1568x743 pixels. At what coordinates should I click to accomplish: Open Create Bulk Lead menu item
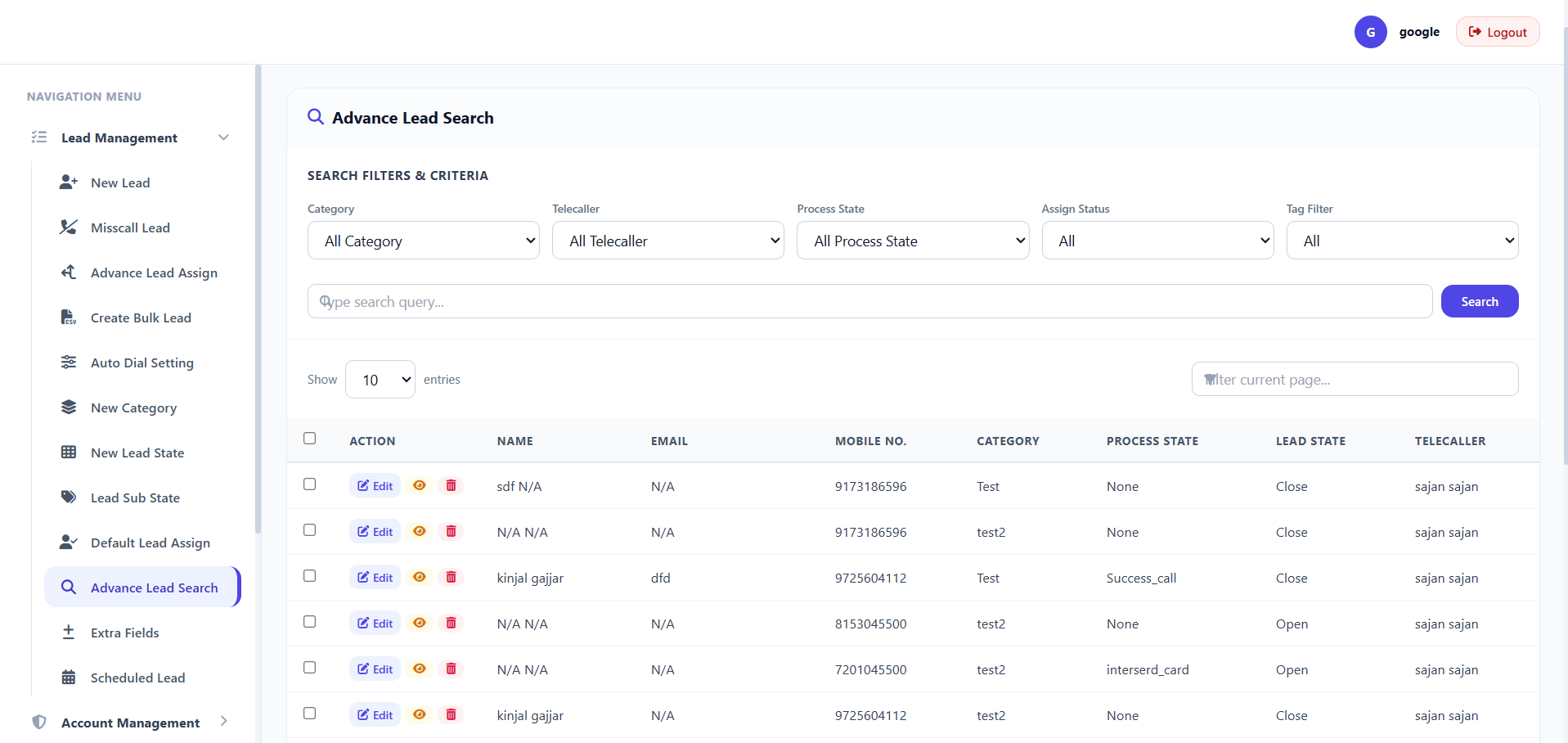[142, 317]
